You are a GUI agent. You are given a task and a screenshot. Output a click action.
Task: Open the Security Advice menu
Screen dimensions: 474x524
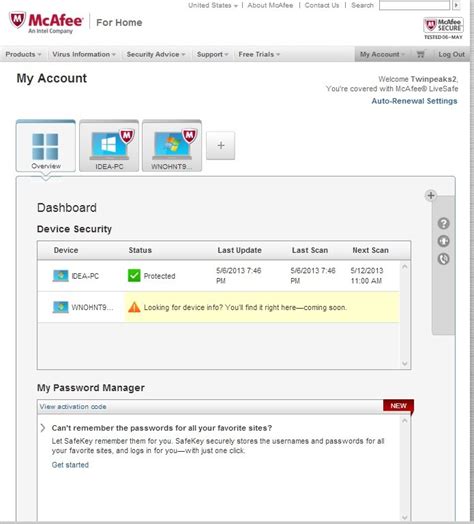coord(155,54)
